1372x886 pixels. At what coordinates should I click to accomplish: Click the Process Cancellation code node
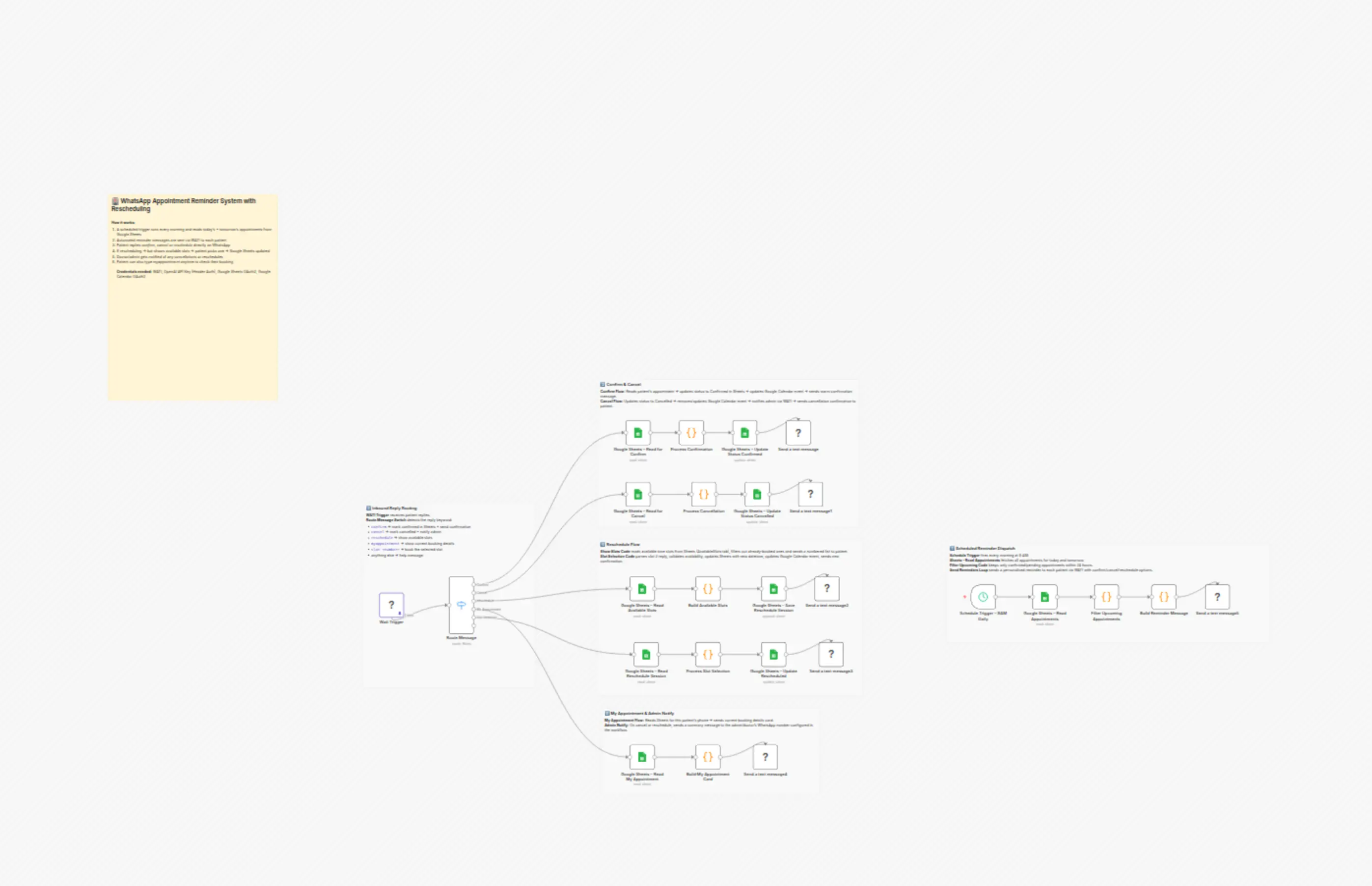[703, 494]
